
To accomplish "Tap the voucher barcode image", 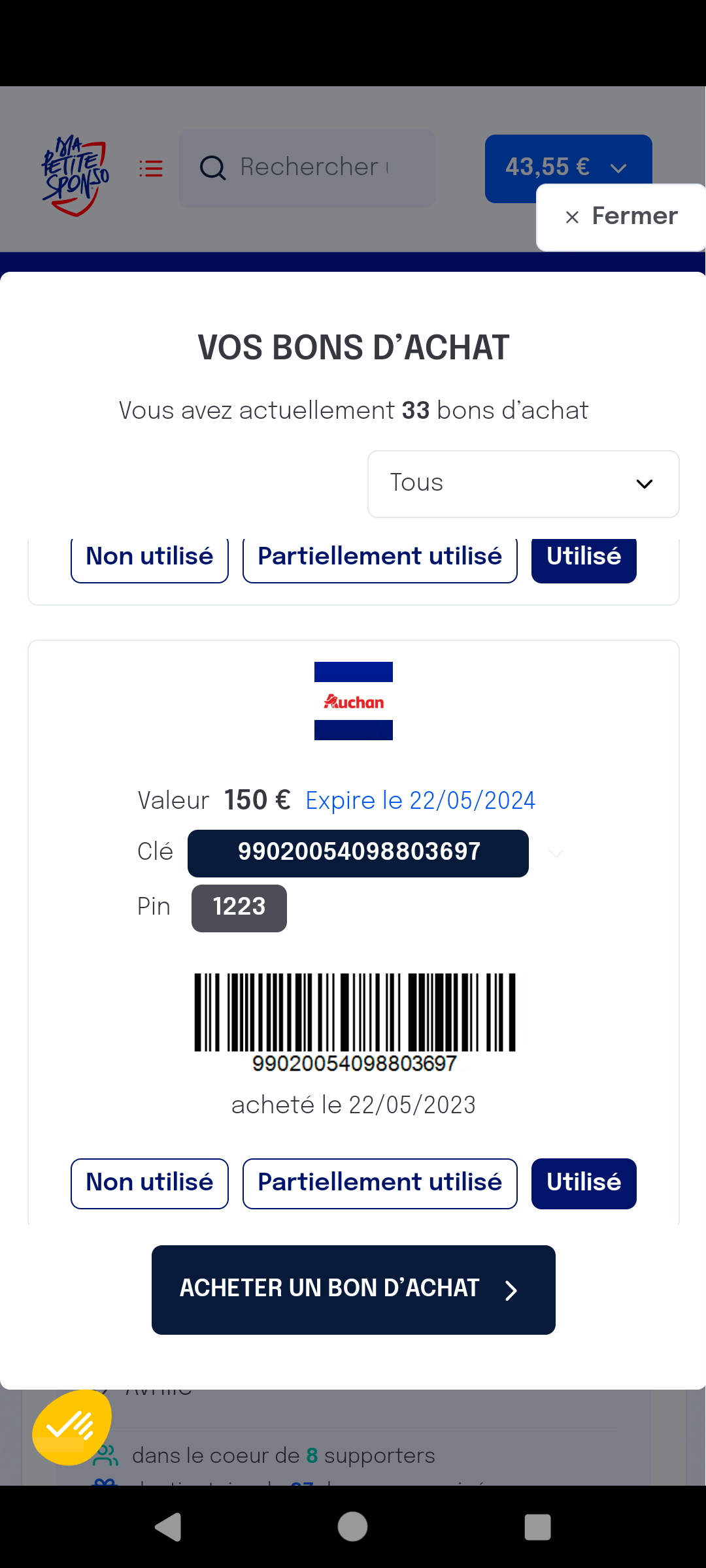I will [354, 1022].
